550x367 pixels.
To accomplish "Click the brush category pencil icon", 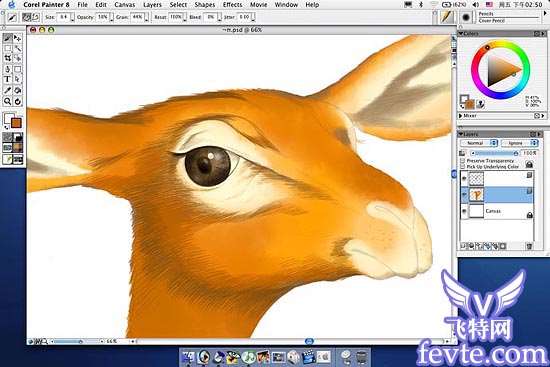I will click(447, 17).
